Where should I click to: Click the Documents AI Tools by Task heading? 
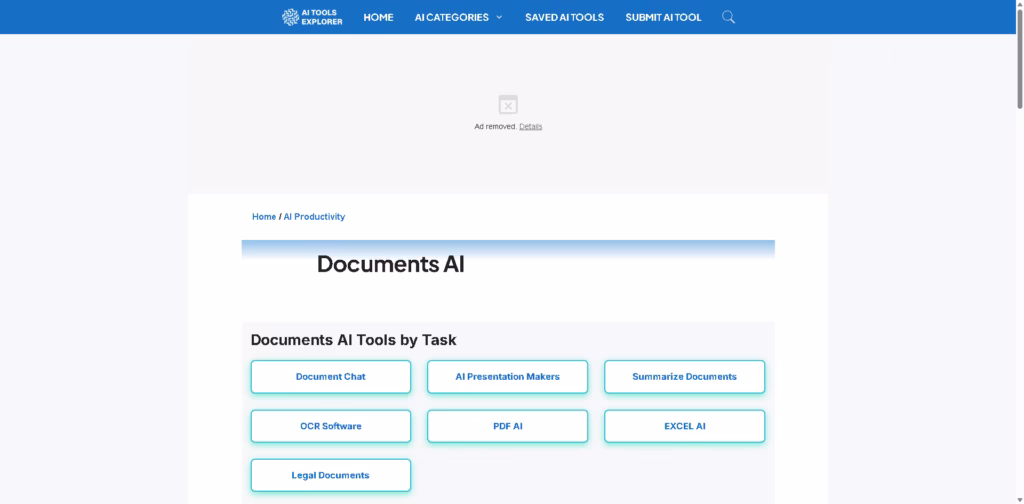pyautogui.click(x=353, y=340)
